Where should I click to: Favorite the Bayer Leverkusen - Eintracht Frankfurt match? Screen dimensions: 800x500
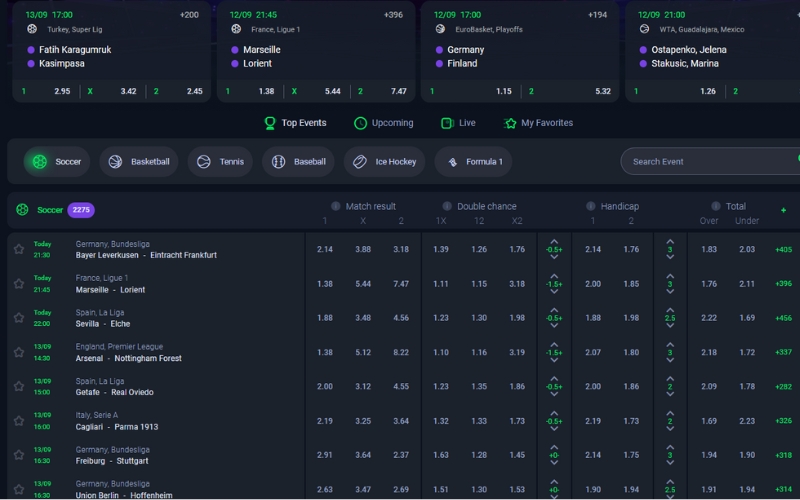pos(19,249)
